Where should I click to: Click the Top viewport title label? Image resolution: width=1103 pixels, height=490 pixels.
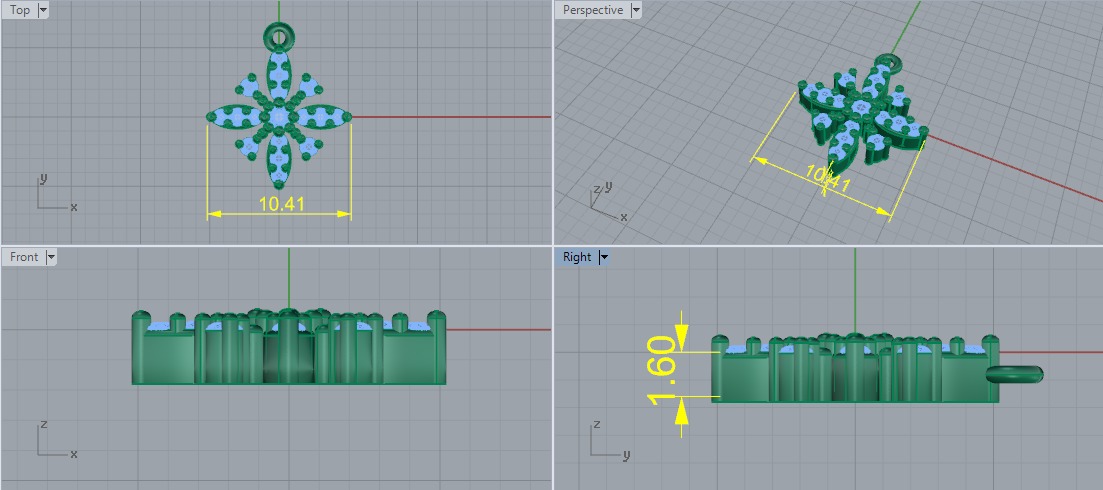[x=20, y=10]
